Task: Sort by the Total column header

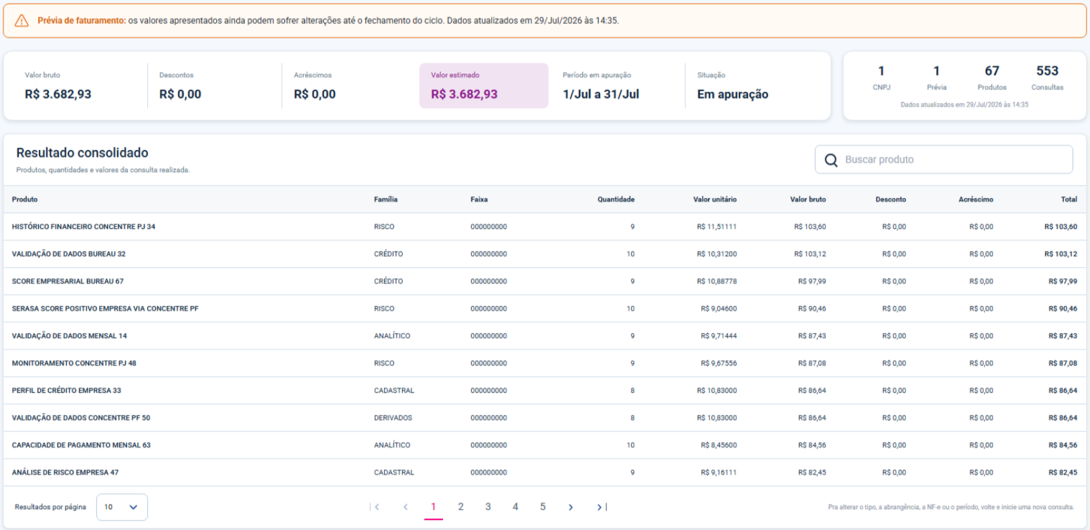Action: (x=1069, y=200)
